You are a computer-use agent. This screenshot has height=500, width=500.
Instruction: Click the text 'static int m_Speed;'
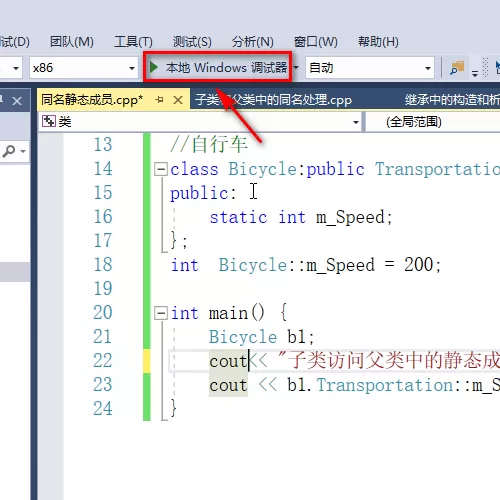pyautogui.click(x=301, y=217)
